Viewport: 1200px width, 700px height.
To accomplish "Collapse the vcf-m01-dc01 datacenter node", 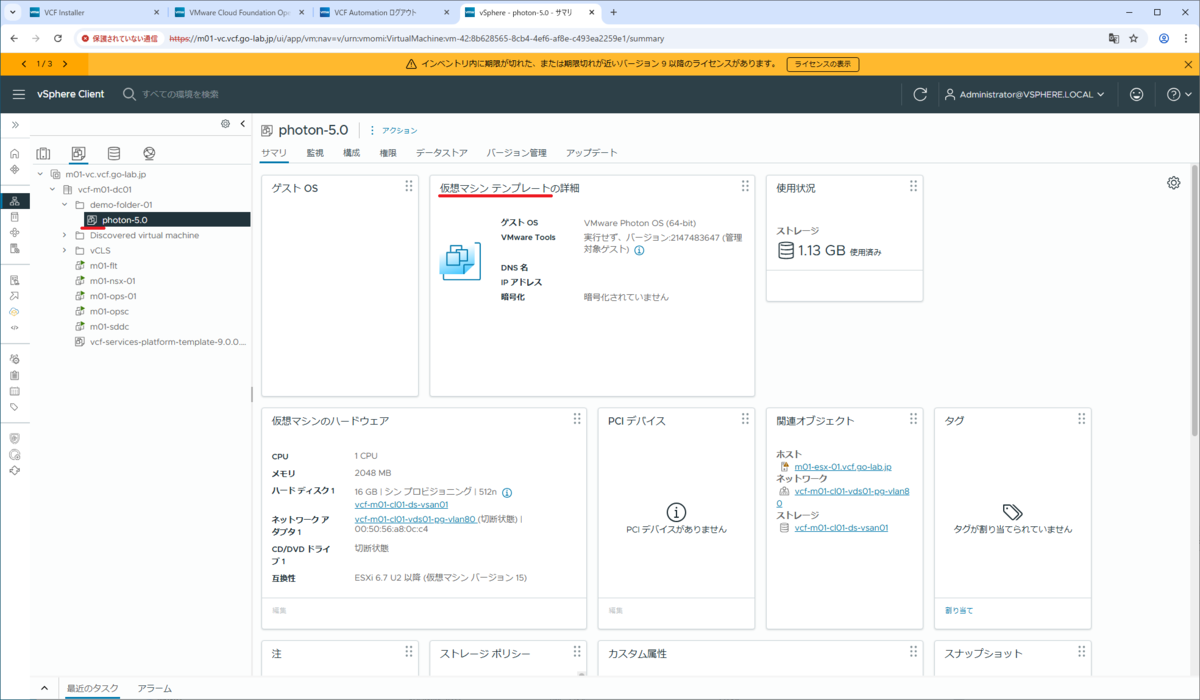I will (53, 189).
